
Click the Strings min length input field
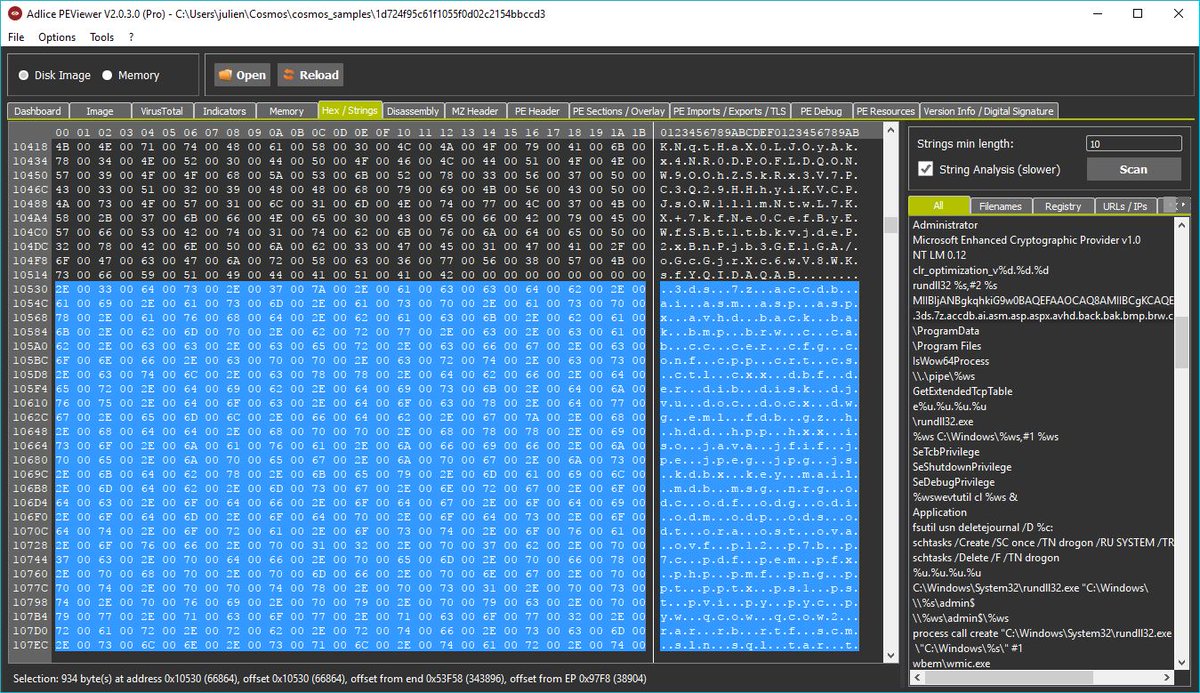point(1134,143)
